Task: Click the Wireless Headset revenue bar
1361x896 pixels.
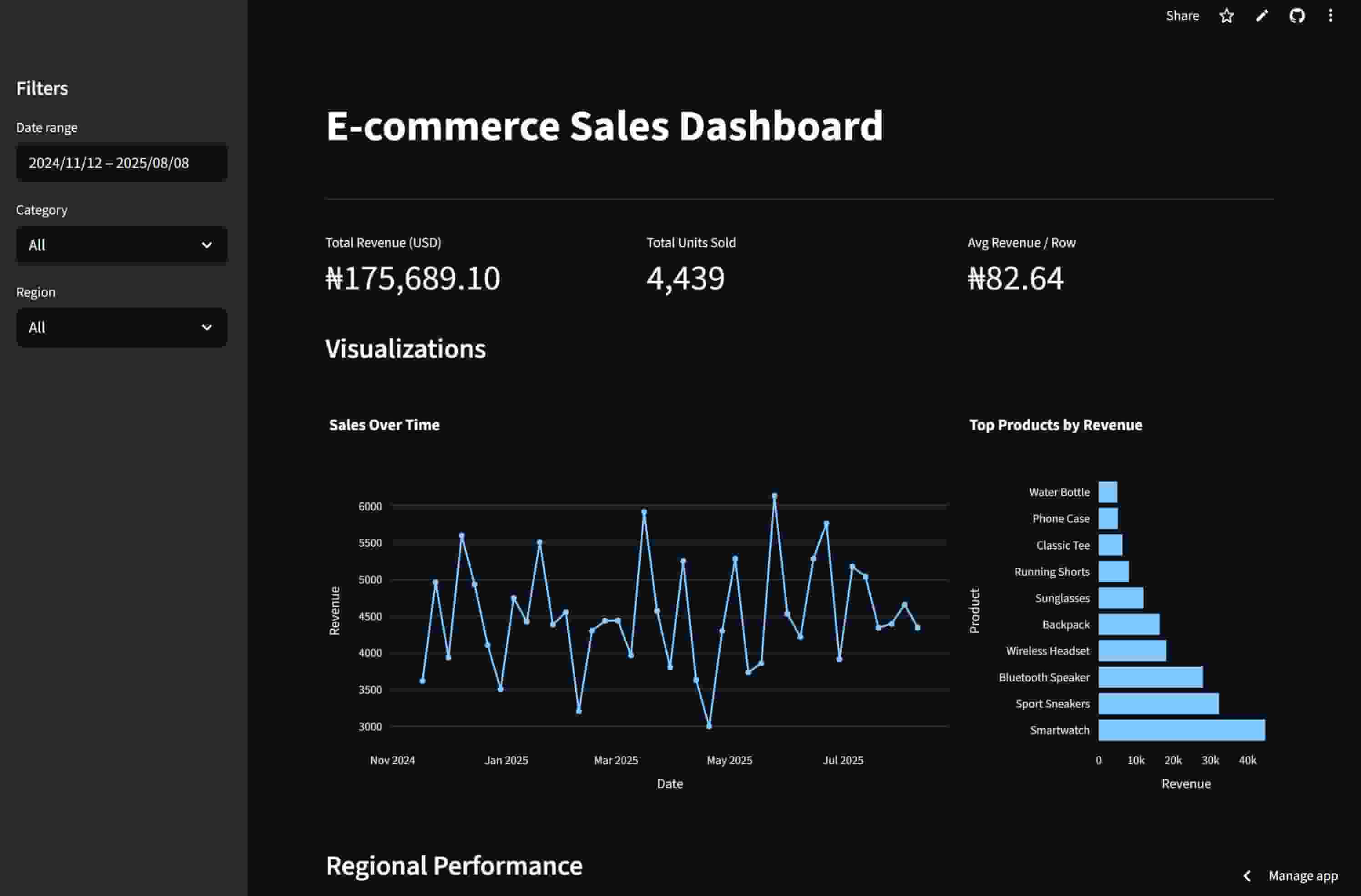Action: pos(1132,651)
